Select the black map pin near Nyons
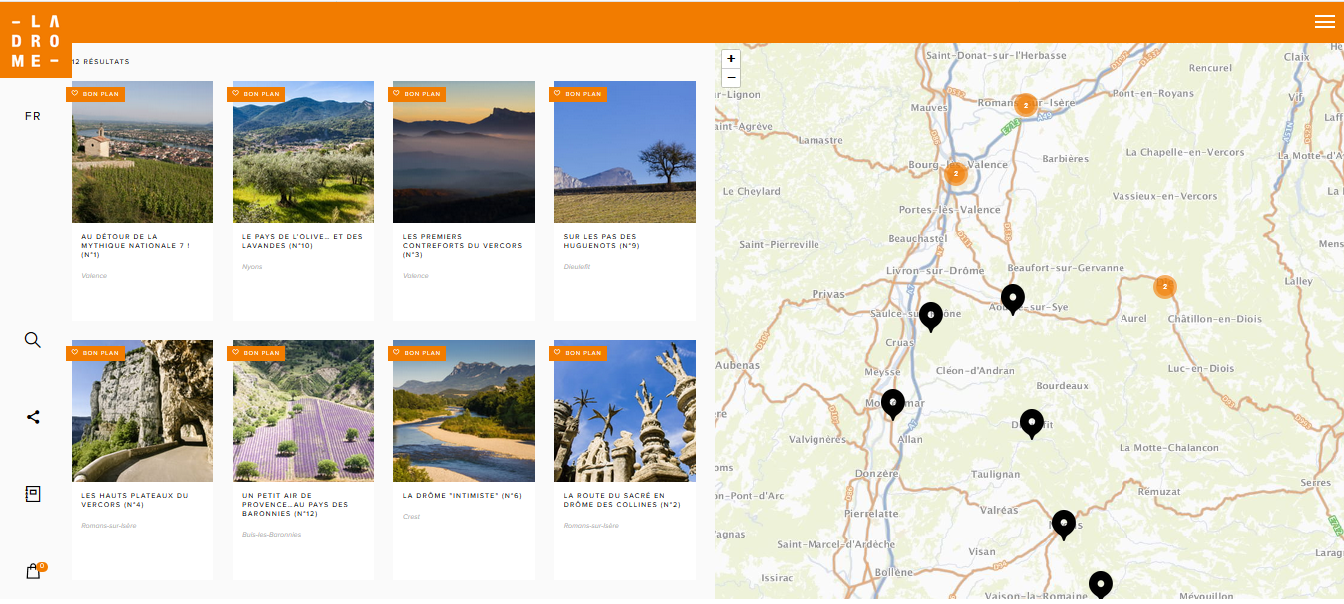The width and height of the screenshot is (1344, 604). click(1064, 525)
